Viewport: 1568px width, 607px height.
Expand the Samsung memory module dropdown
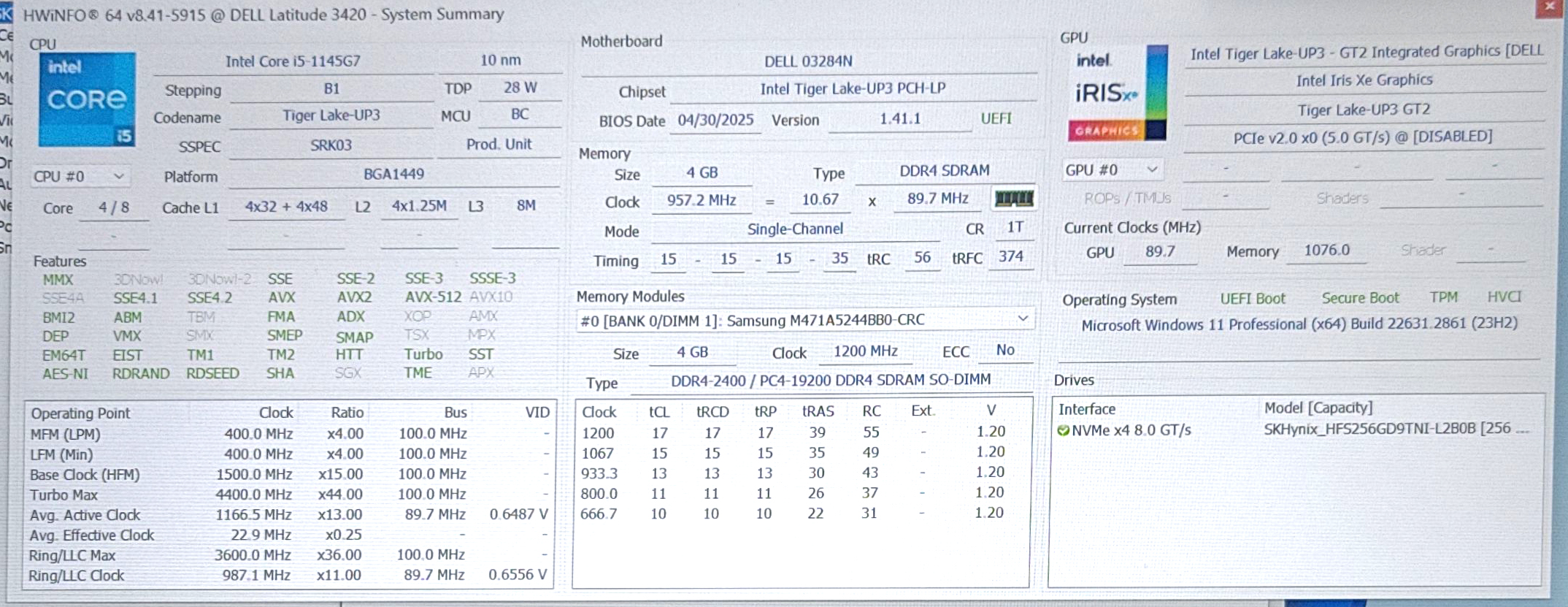(805, 320)
